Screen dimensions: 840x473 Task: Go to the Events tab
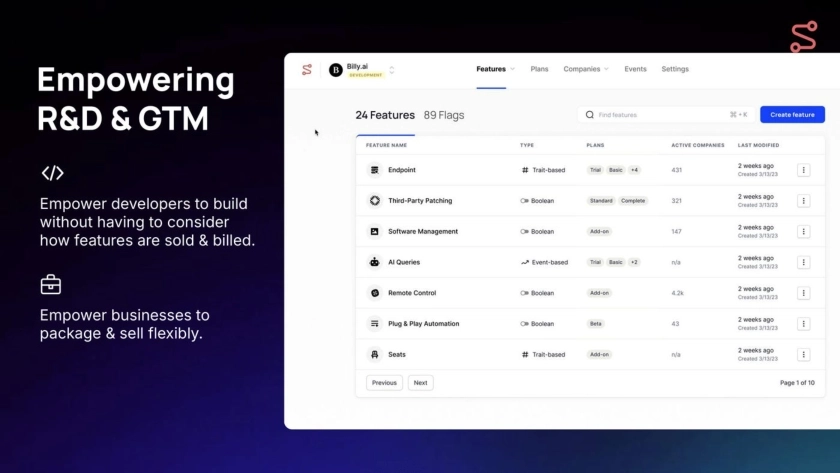(x=635, y=69)
